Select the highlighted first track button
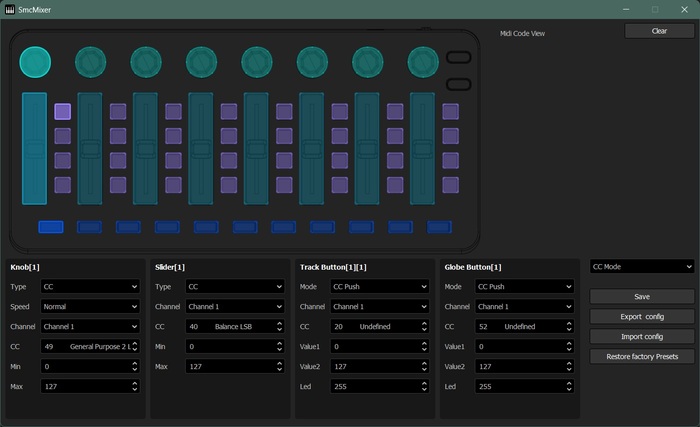The image size is (700, 427). click(62, 111)
